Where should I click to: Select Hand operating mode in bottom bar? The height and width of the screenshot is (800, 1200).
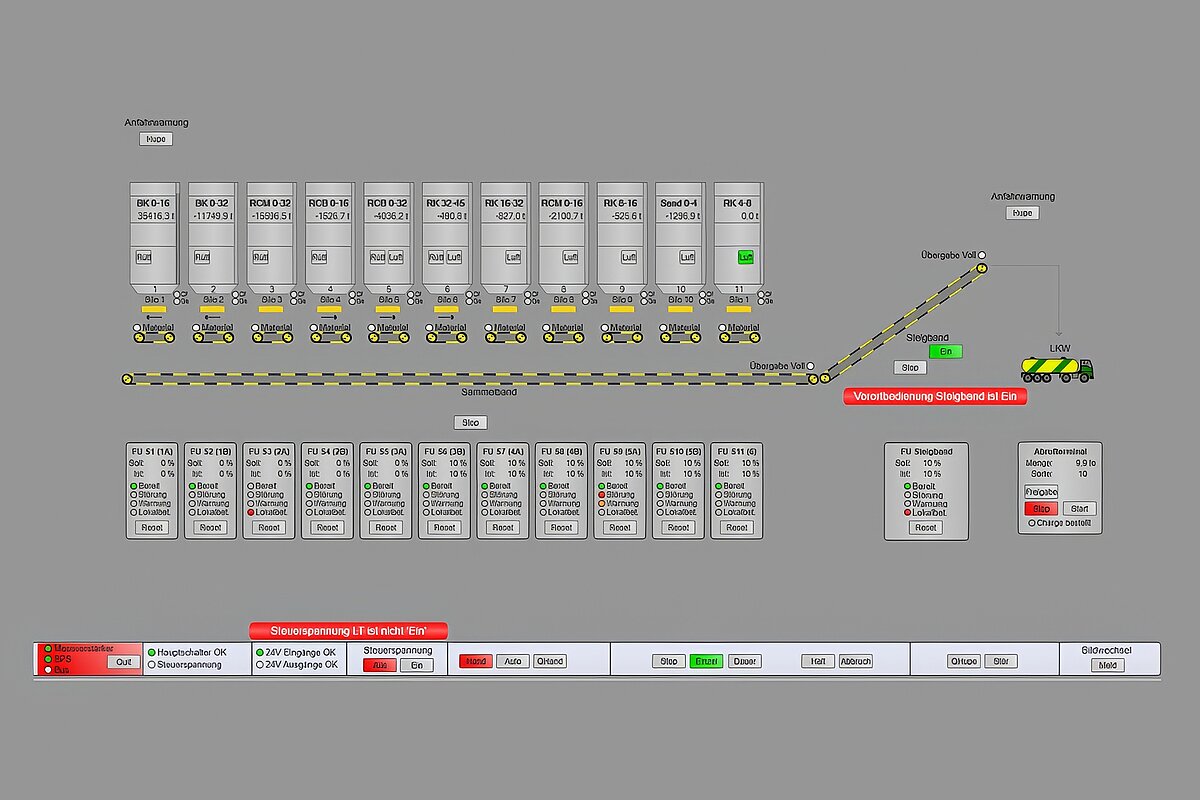click(x=476, y=661)
